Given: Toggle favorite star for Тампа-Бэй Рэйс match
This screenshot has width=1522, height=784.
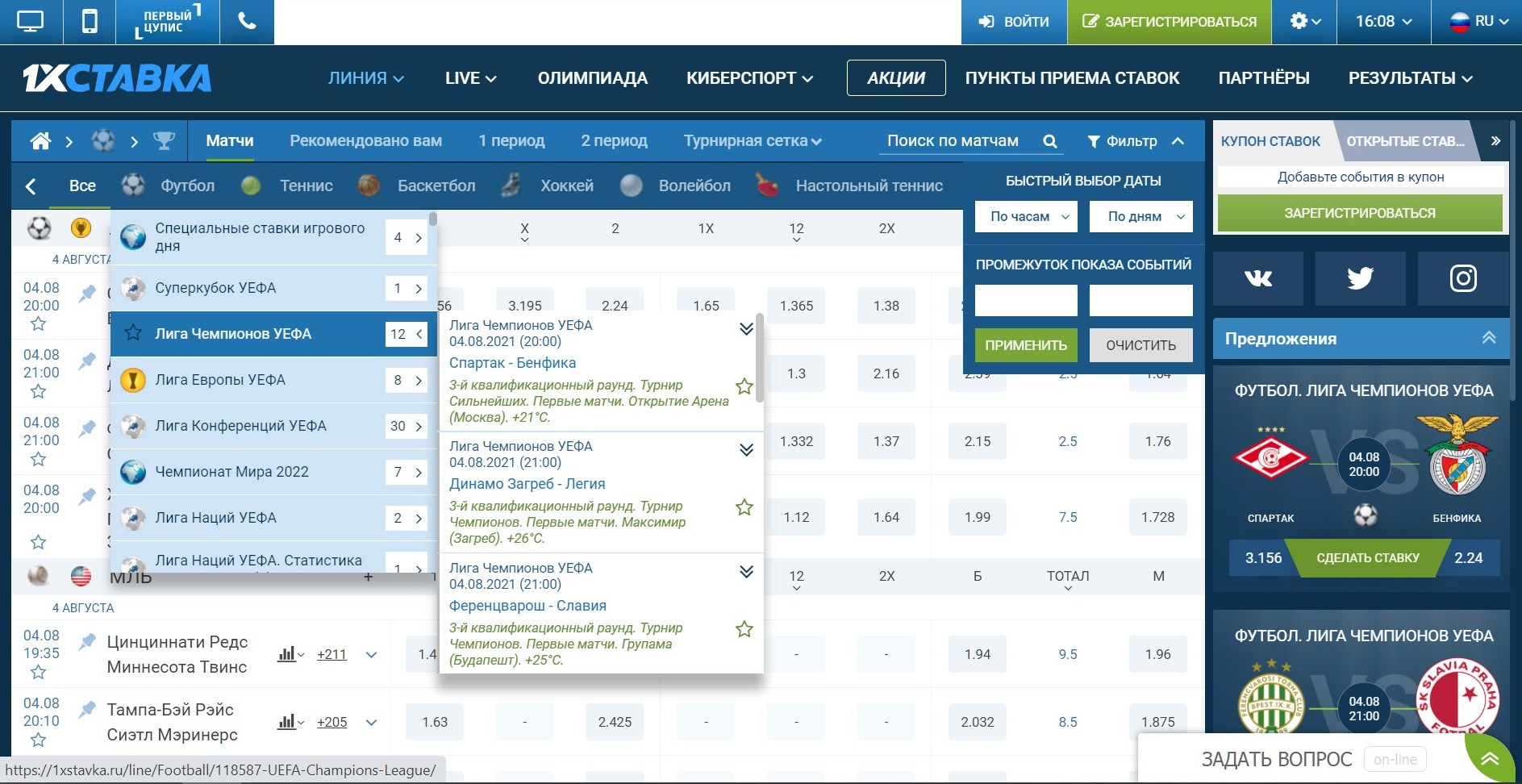Looking at the screenshot, I should (38, 740).
